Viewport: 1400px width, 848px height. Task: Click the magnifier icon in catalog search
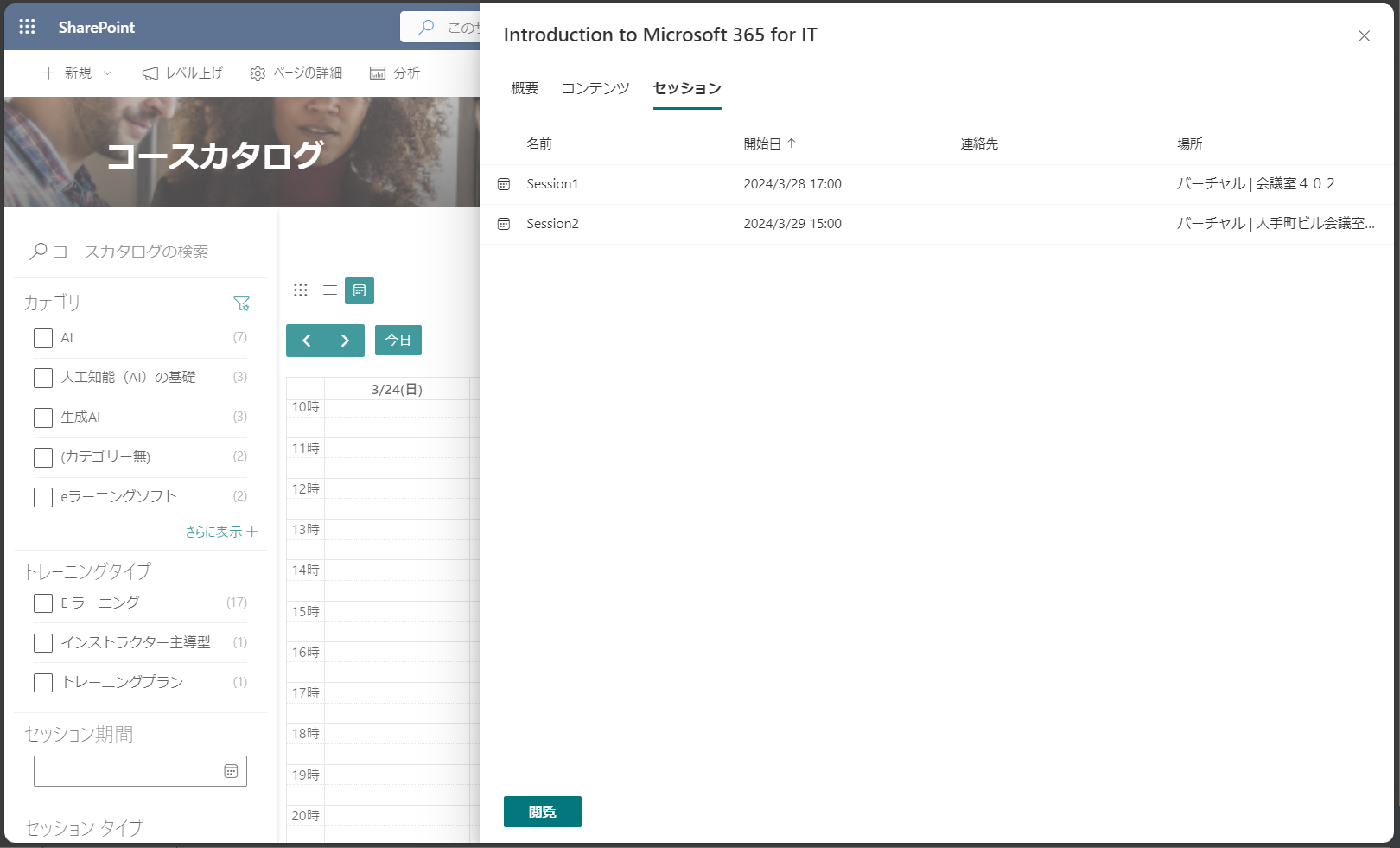[38, 252]
